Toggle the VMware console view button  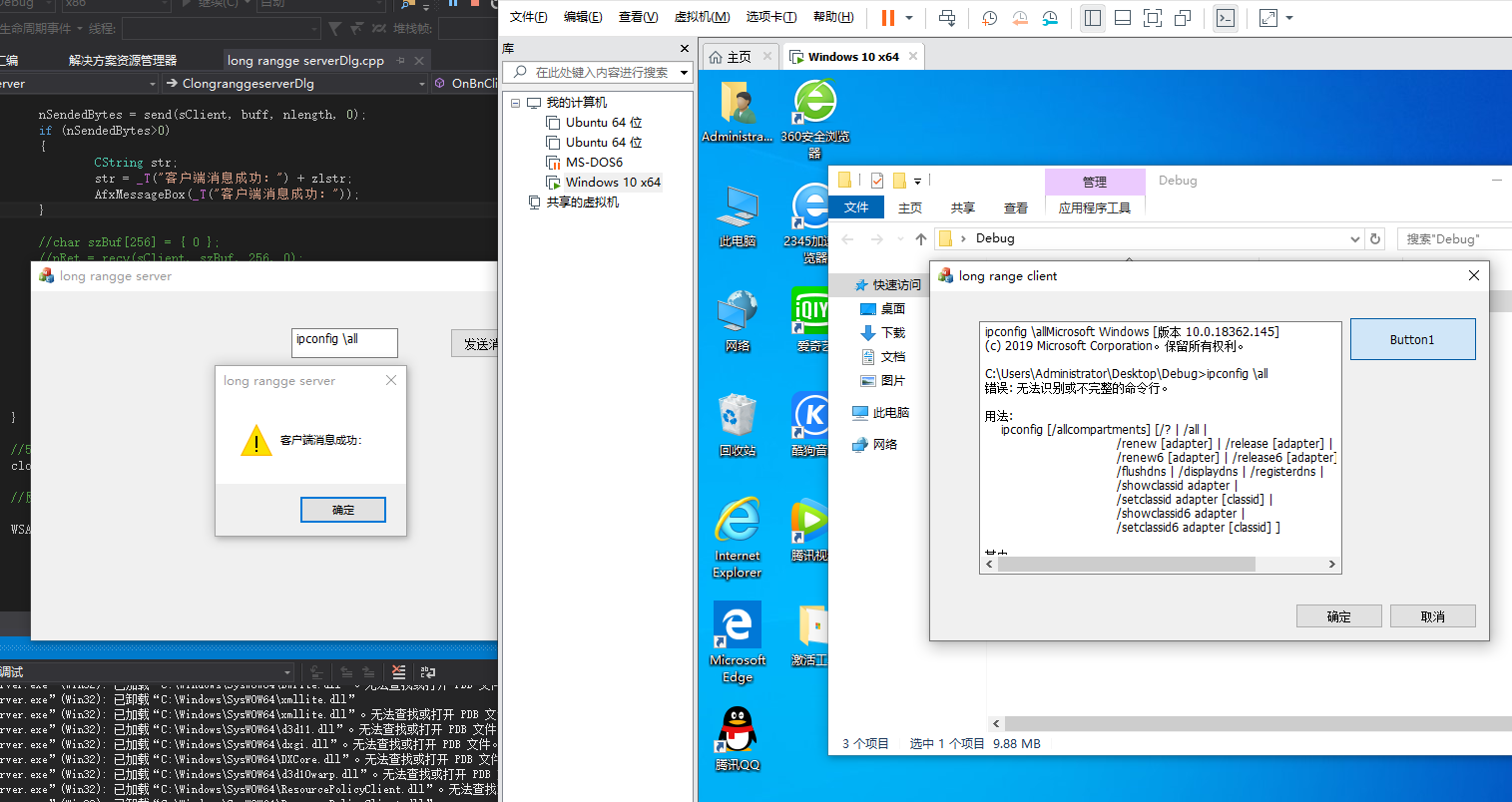tap(1226, 17)
